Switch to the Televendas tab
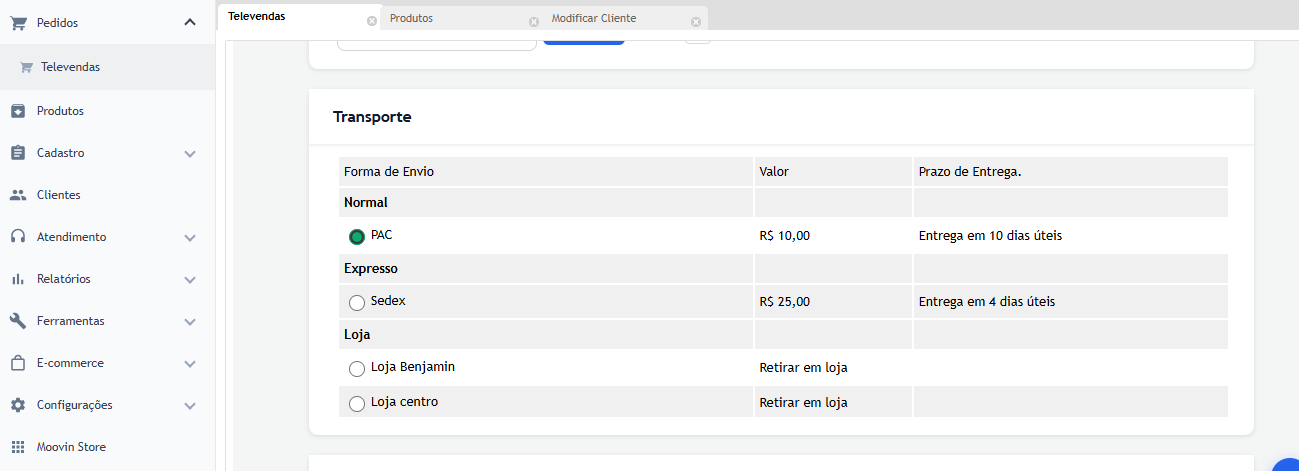 [299, 17]
